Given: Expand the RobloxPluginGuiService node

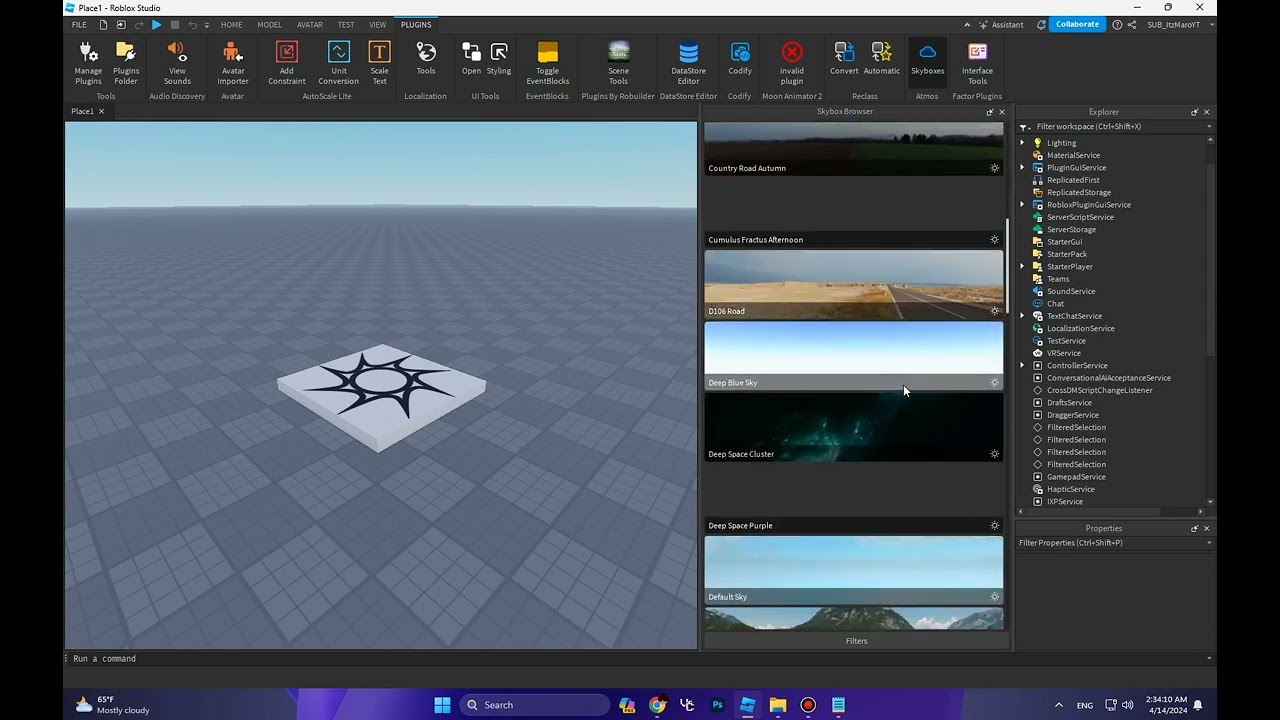Looking at the screenshot, I should tap(1023, 205).
